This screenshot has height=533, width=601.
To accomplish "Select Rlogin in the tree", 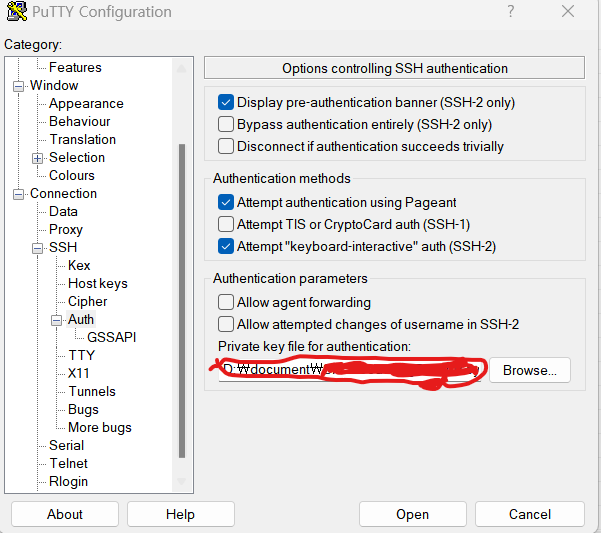I will point(68,482).
